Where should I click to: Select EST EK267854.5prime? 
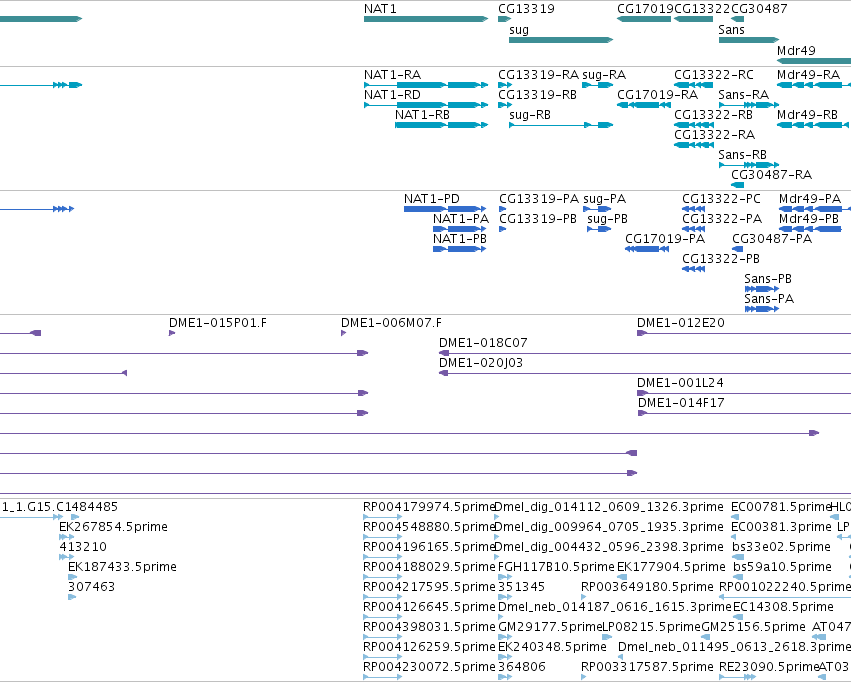[66, 537]
